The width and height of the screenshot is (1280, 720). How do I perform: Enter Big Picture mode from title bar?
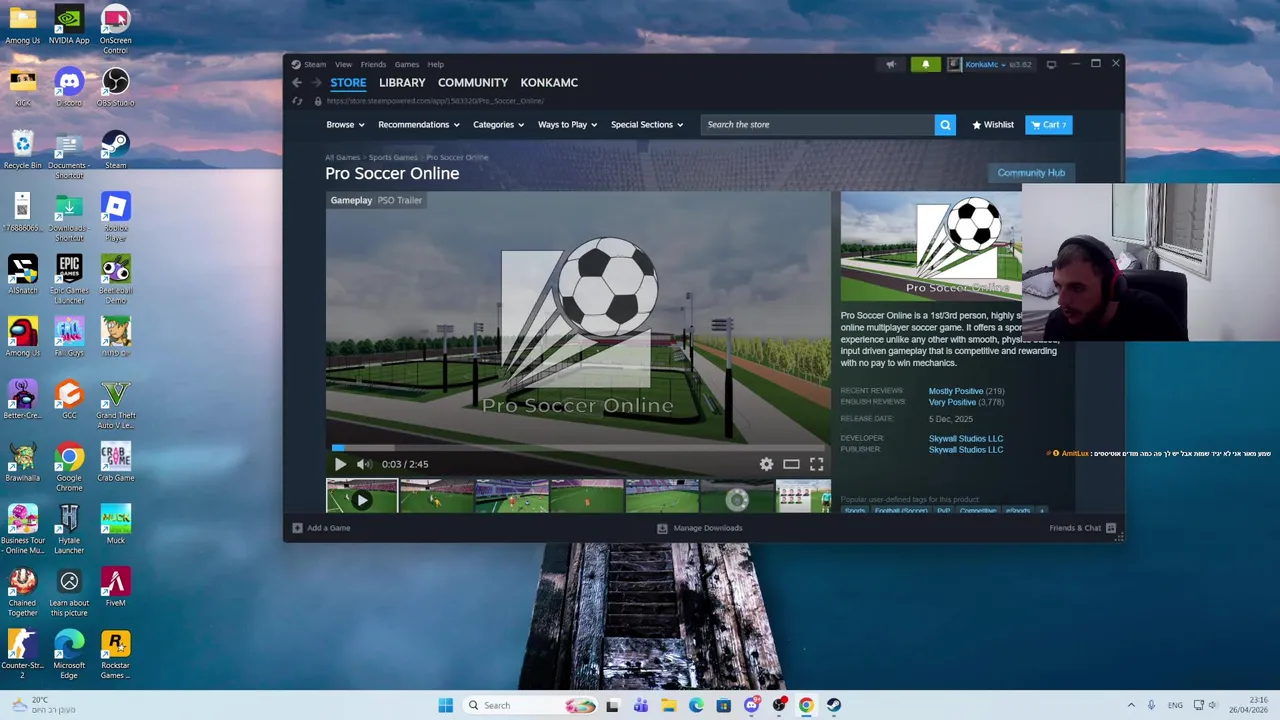(x=1051, y=65)
